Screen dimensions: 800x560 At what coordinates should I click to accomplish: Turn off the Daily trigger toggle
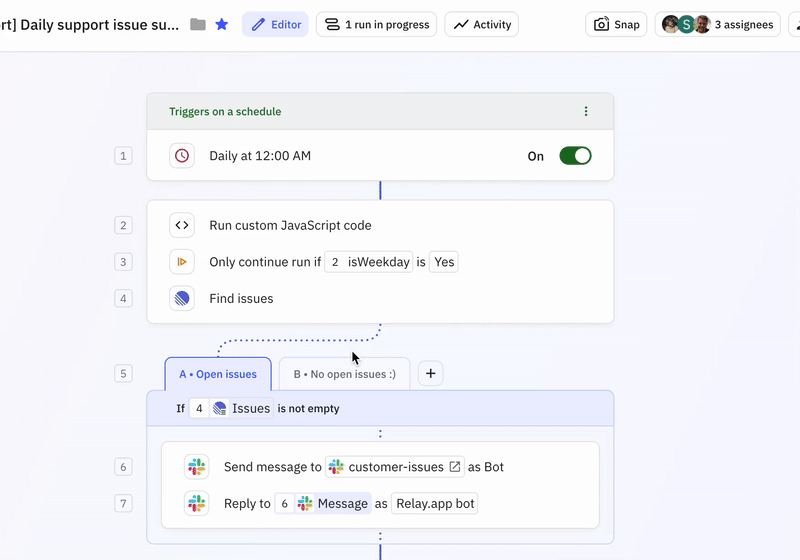point(575,156)
